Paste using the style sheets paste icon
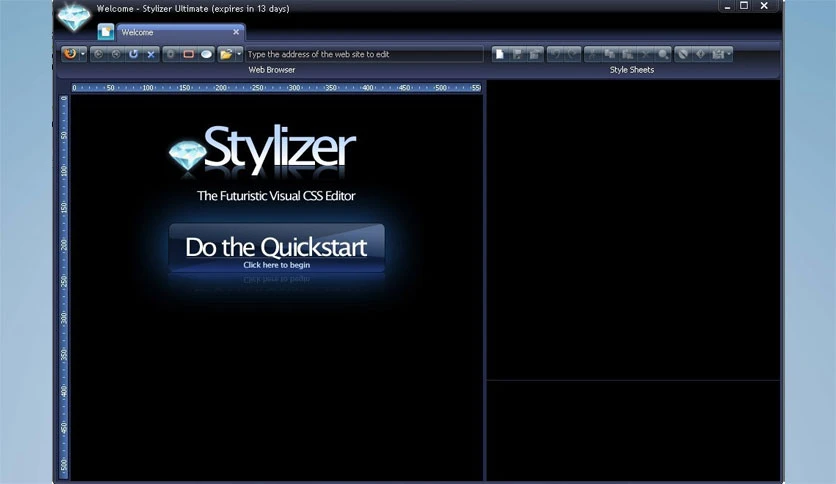836x484 pixels. point(628,54)
